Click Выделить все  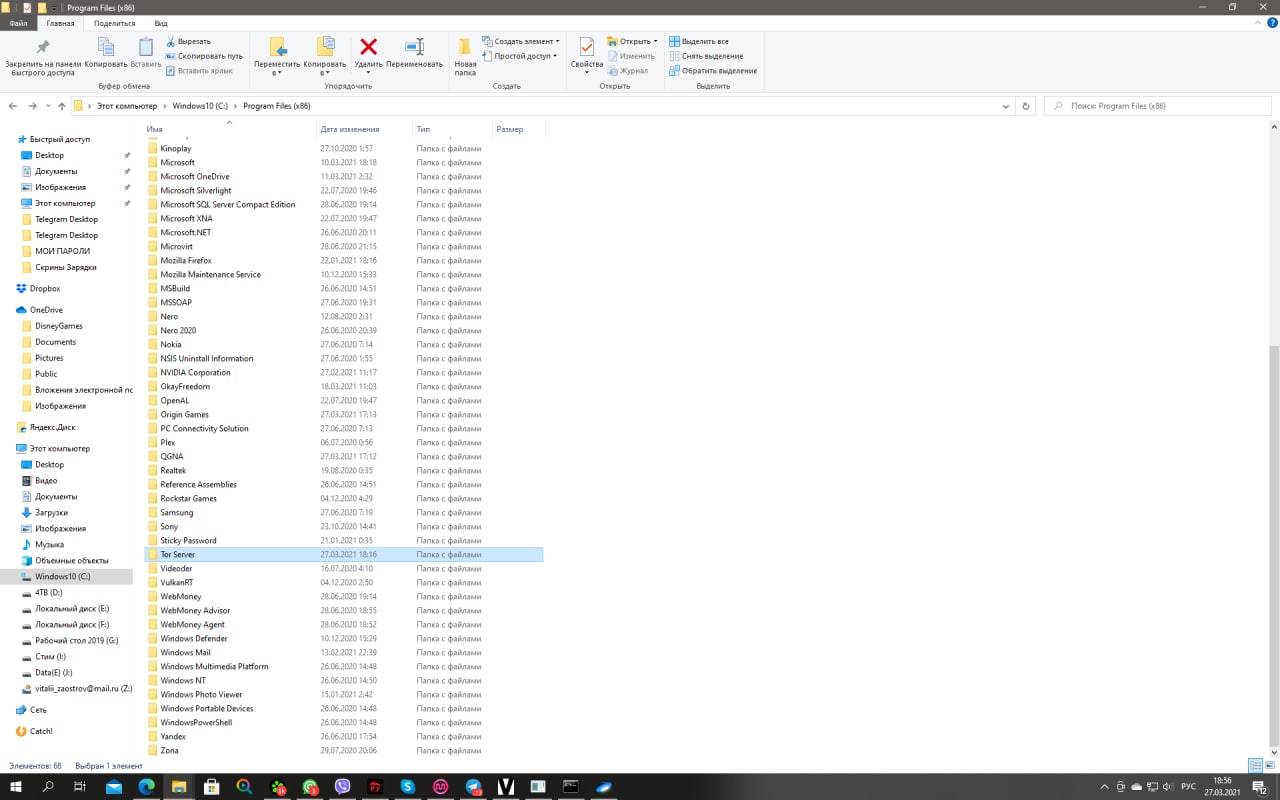coord(698,41)
